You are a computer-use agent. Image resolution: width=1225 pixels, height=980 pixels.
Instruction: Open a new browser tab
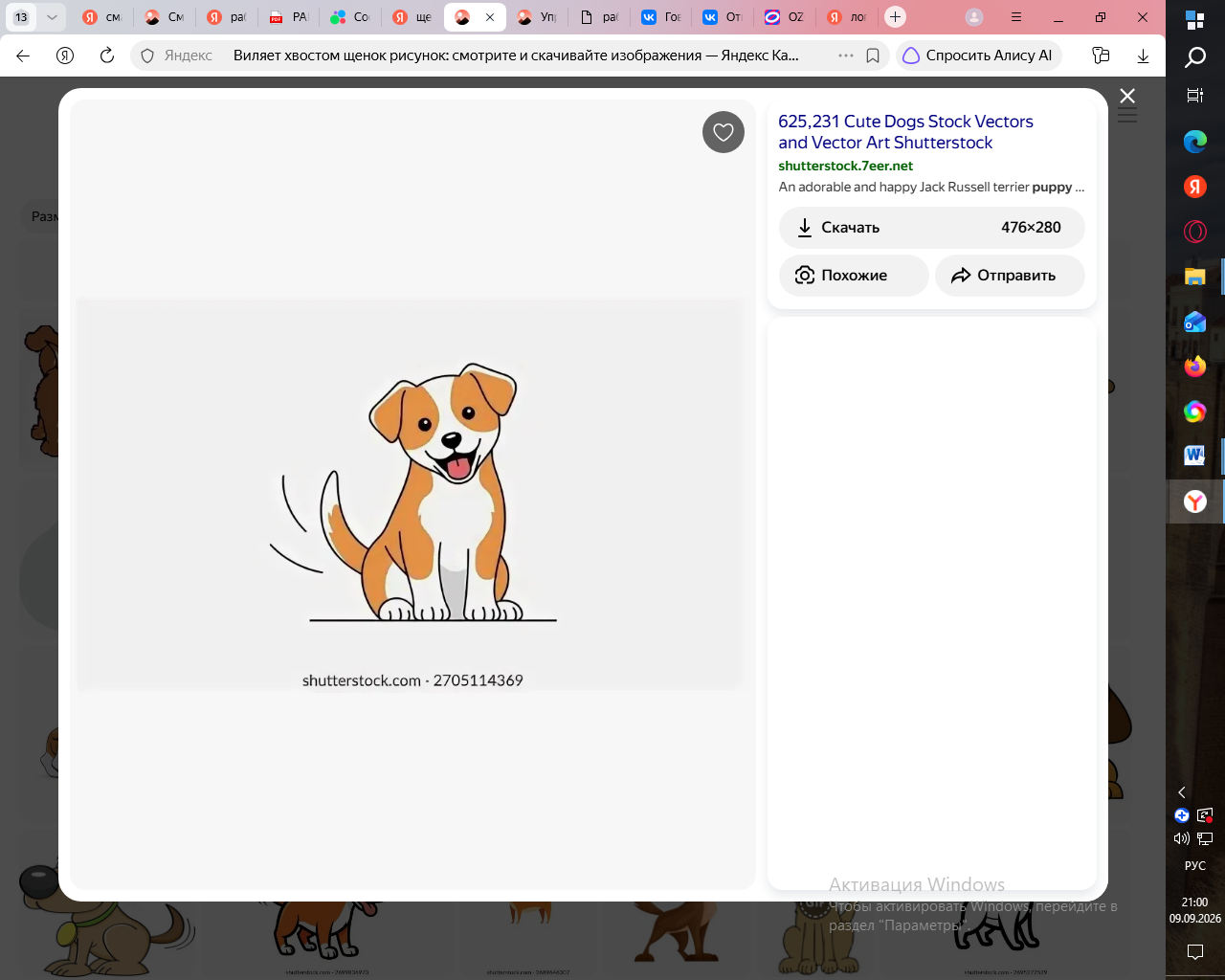895,17
